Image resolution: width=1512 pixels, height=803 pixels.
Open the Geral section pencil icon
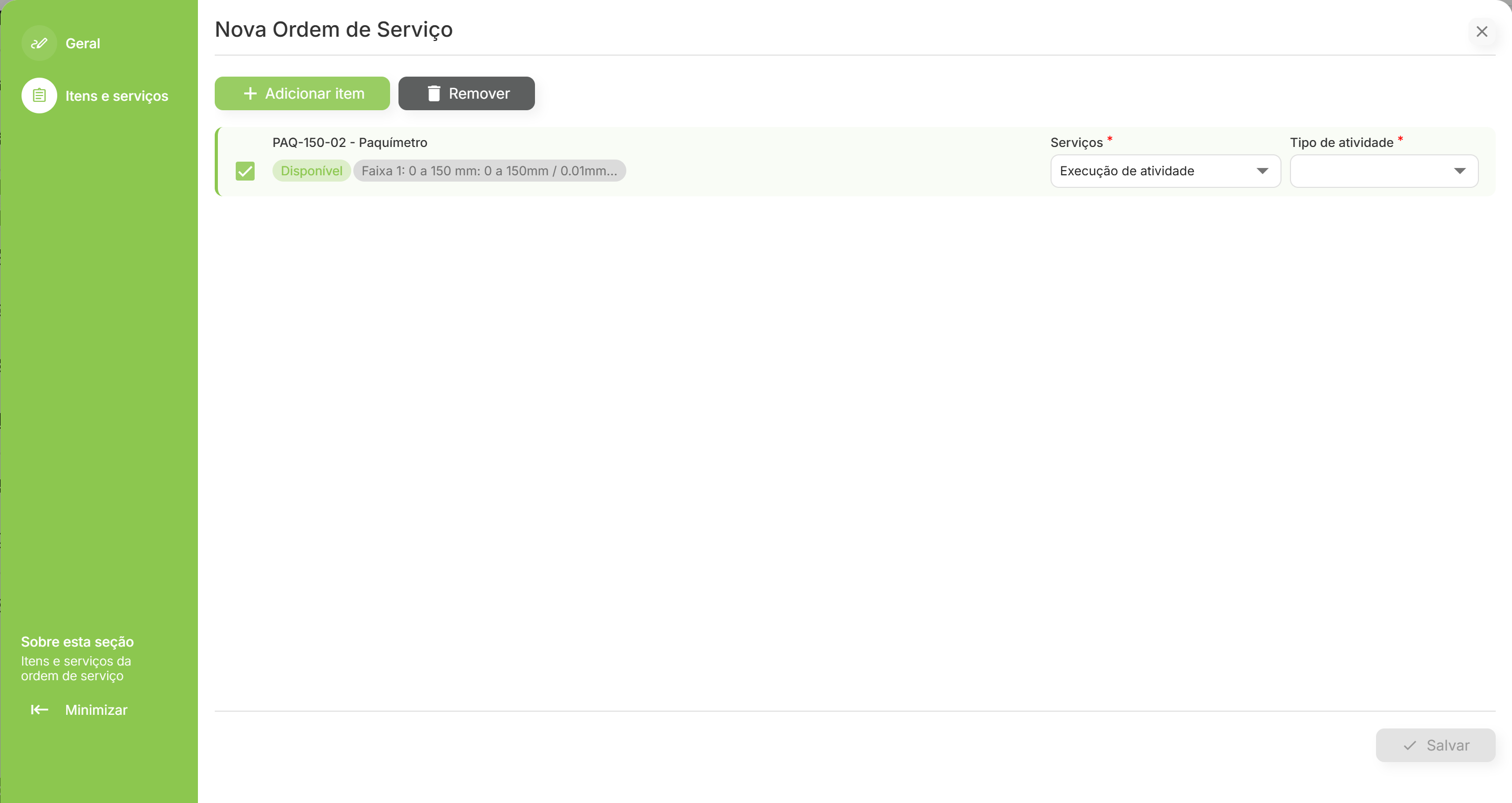39,44
